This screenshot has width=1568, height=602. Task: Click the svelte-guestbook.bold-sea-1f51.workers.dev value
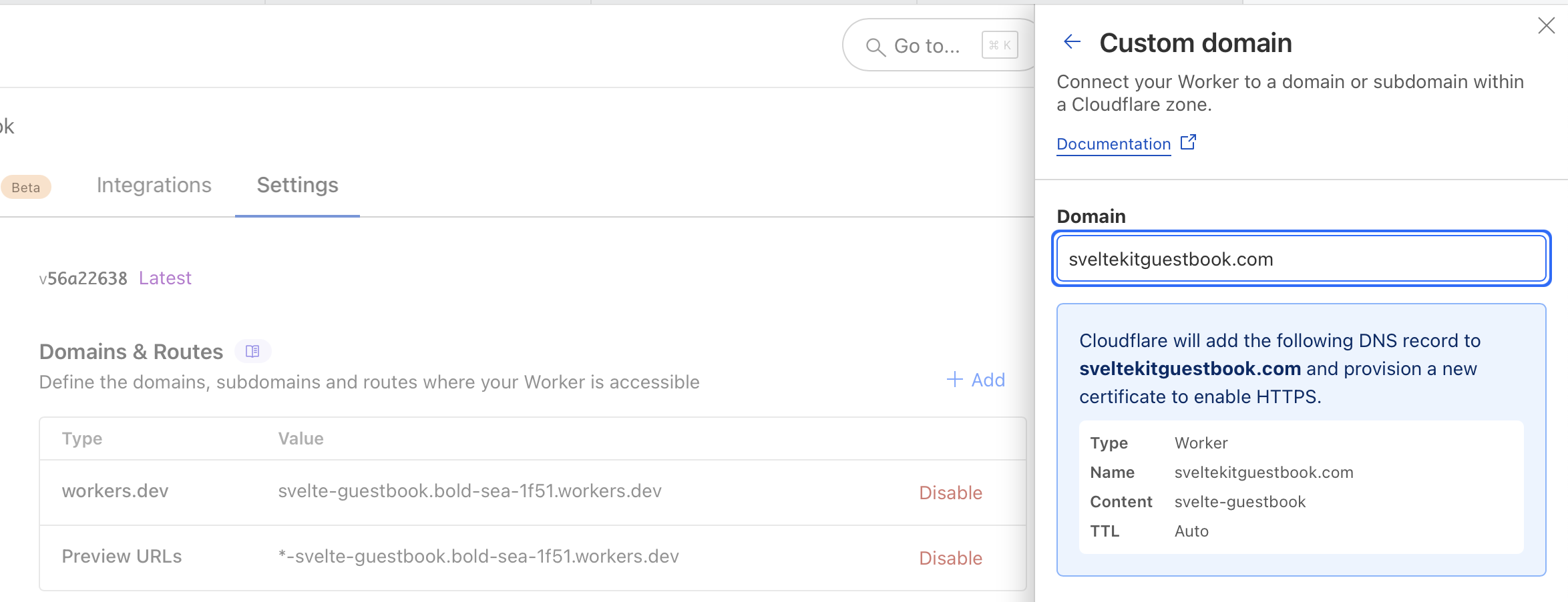[469, 491]
